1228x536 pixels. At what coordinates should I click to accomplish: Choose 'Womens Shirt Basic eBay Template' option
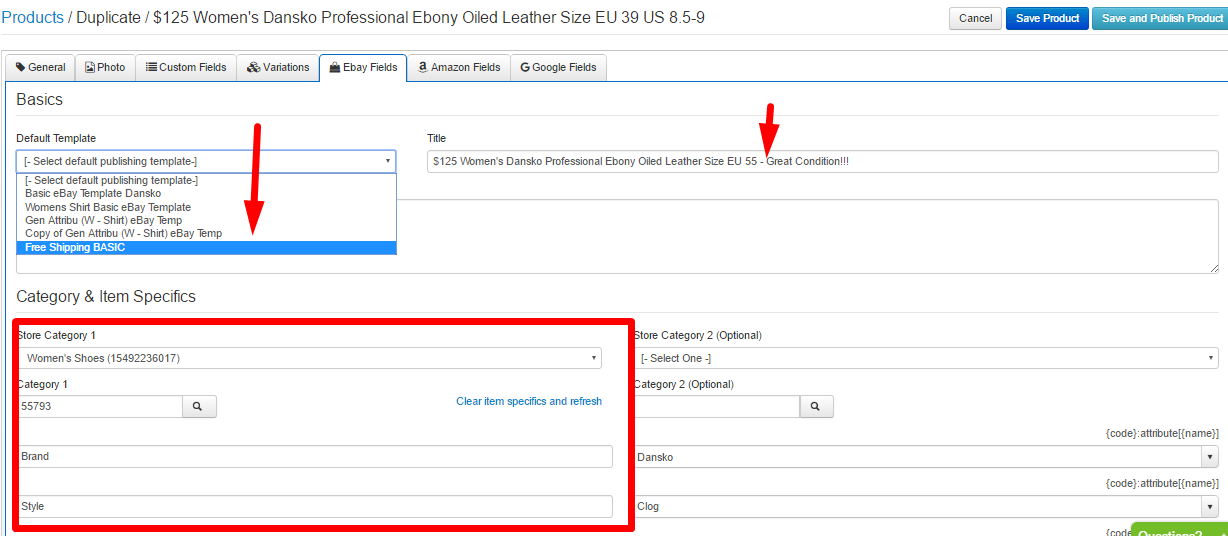coord(206,207)
